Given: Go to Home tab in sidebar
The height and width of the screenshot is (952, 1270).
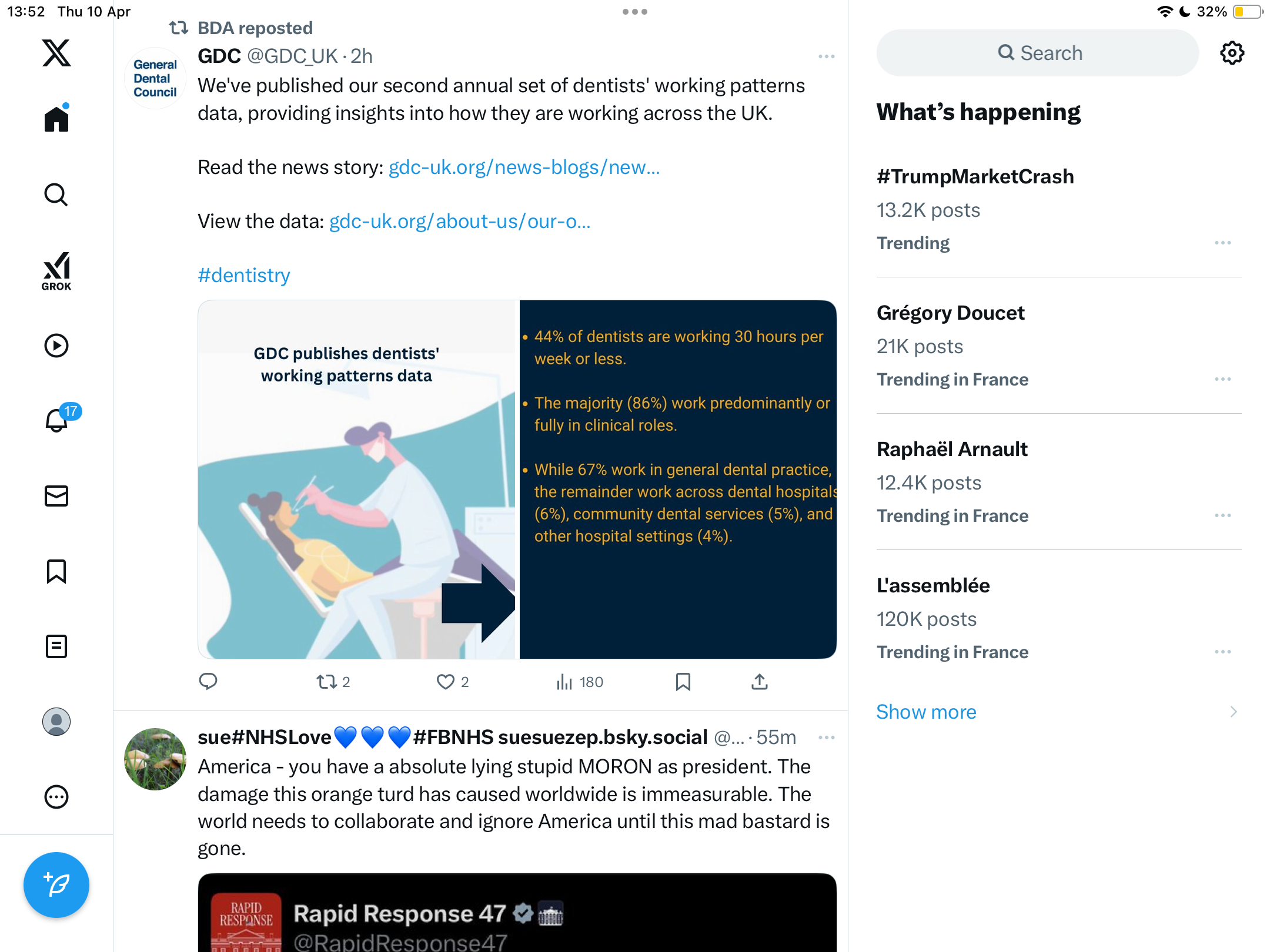Looking at the screenshot, I should (x=56, y=118).
